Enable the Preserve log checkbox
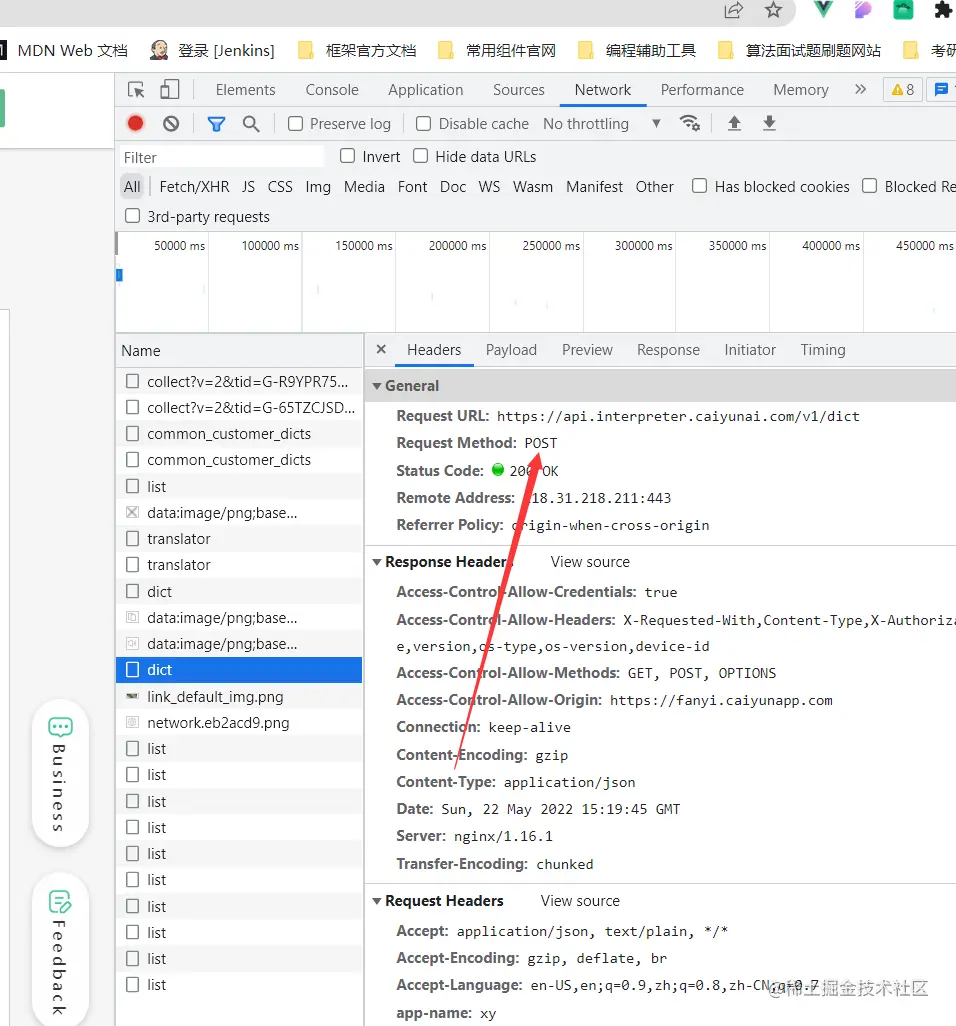This screenshot has width=956, height=1026. (296, 124)
